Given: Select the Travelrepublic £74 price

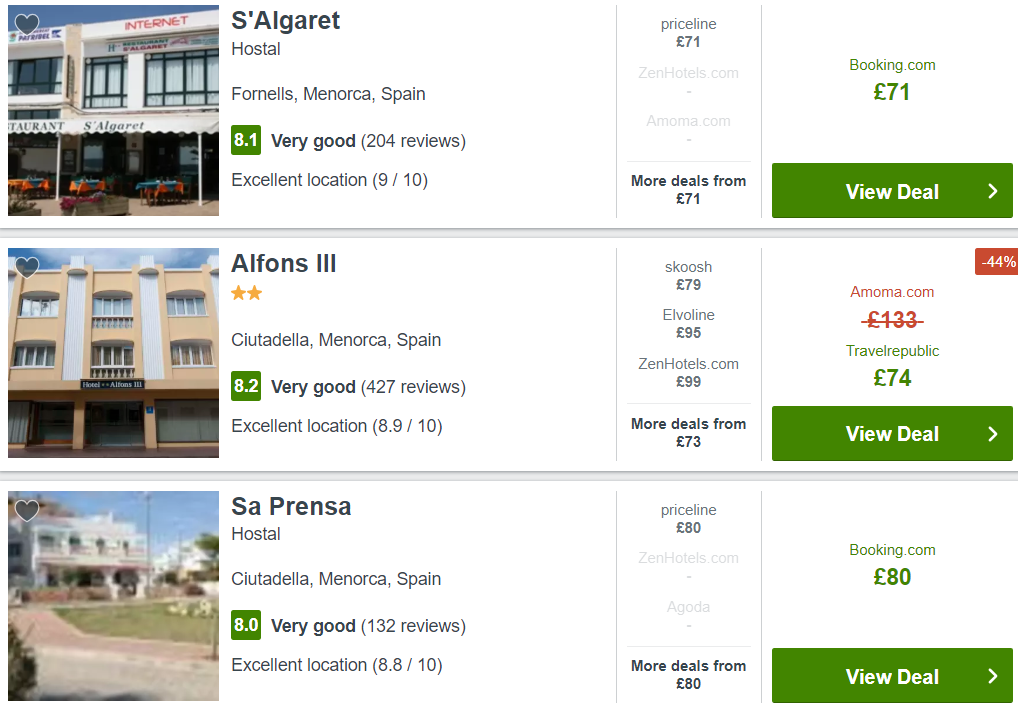Looking at the screenshot, I should (x=892, y=366).
